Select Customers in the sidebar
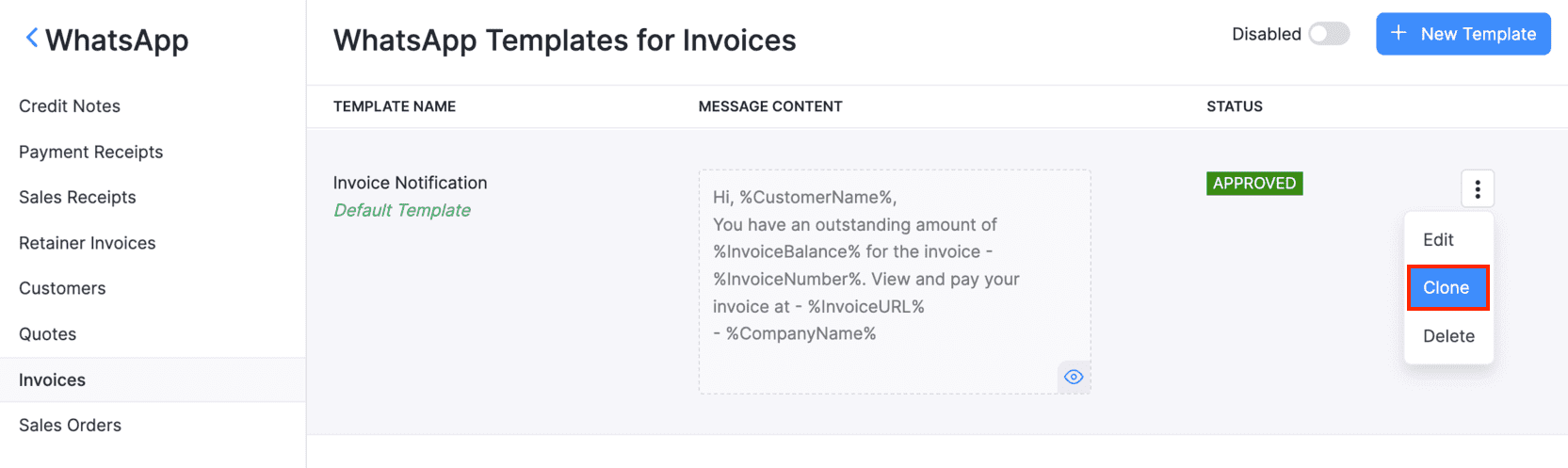The image size is (1568, 468). pos(62,288)
